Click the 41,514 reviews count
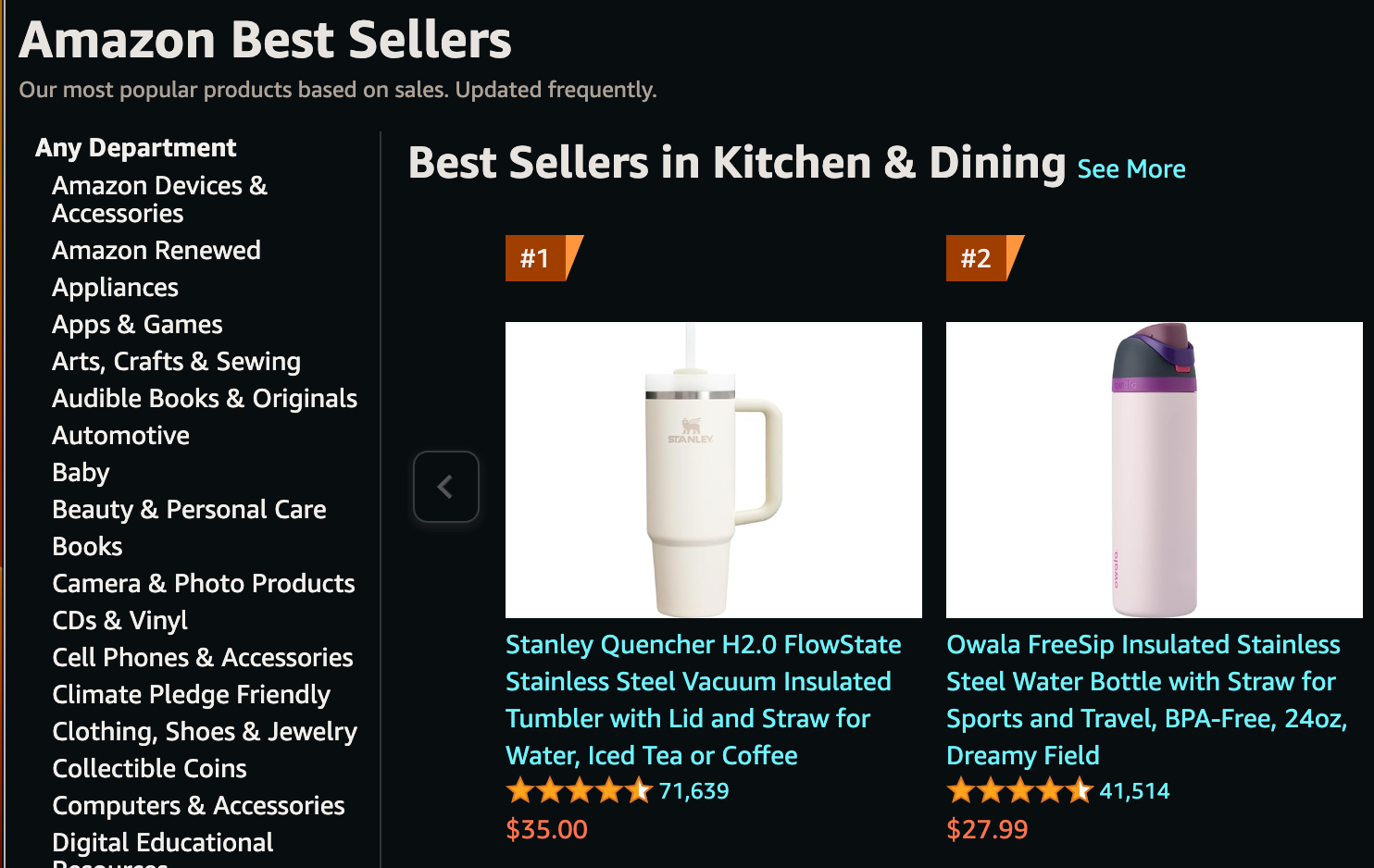 [1133, 790]
